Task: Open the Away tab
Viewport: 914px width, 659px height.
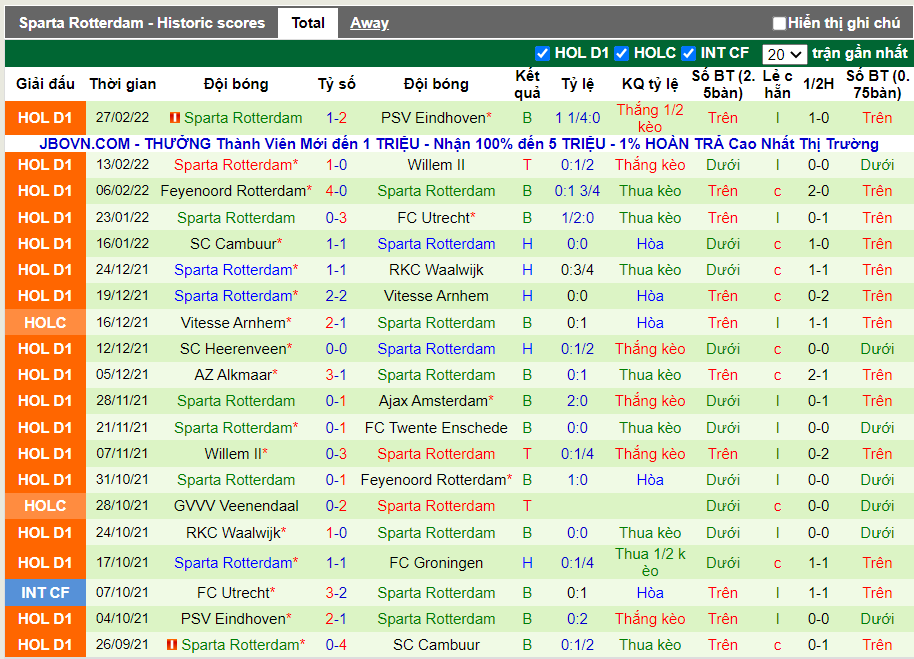Action: tap(369, 23)
